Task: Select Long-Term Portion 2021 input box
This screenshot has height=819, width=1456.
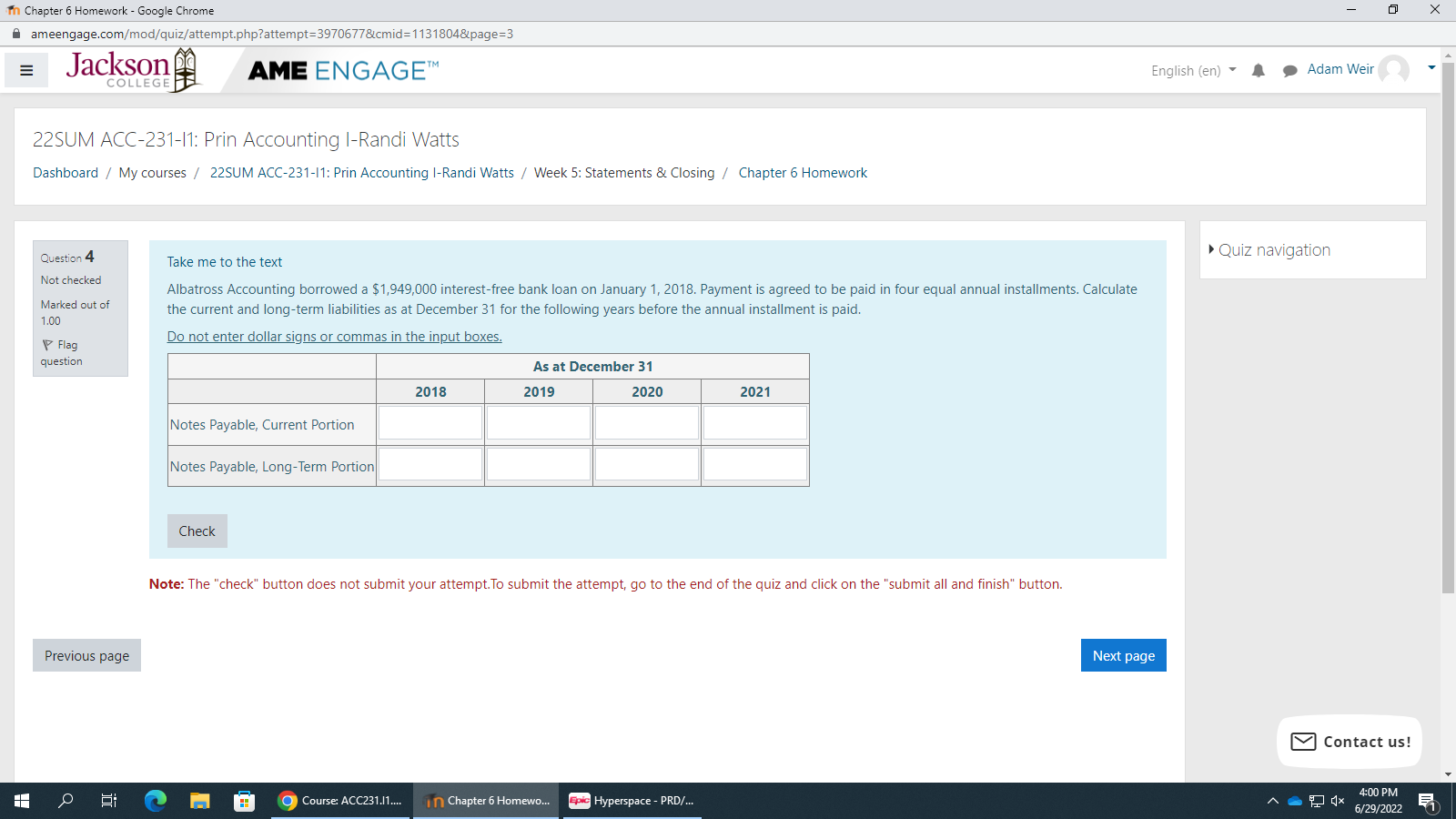Action: point(755,464)
